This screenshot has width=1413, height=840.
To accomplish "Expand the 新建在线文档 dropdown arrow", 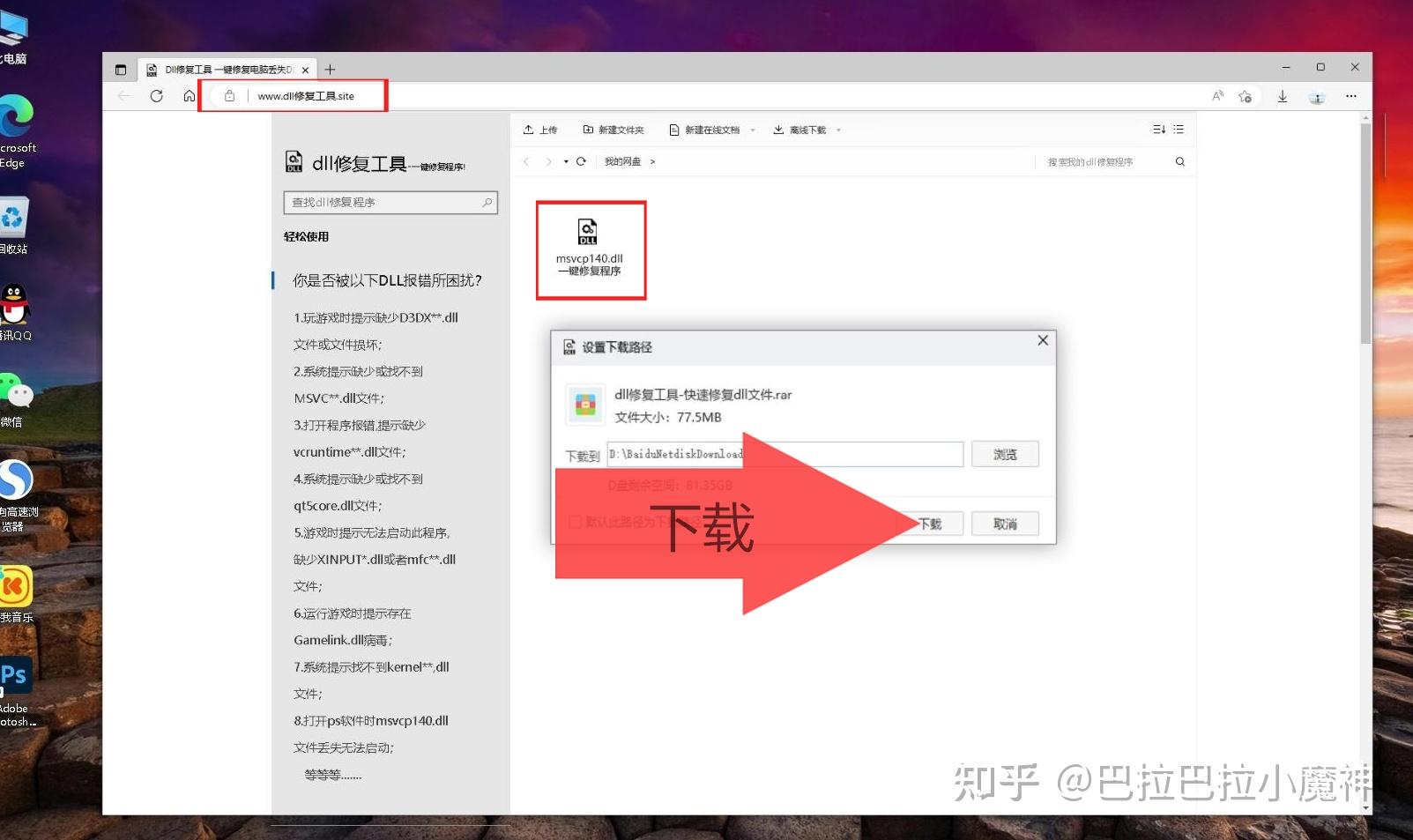I will click(753, 130).
